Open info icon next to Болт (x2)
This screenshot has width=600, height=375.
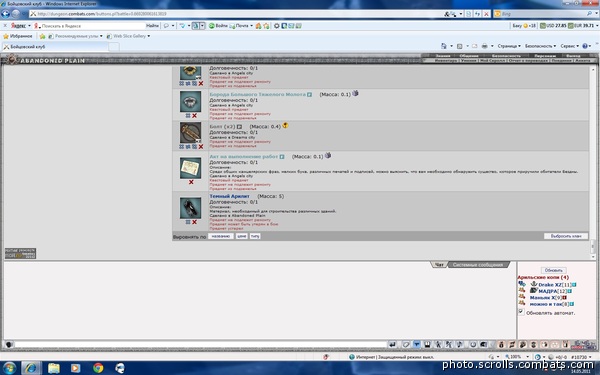239,127
